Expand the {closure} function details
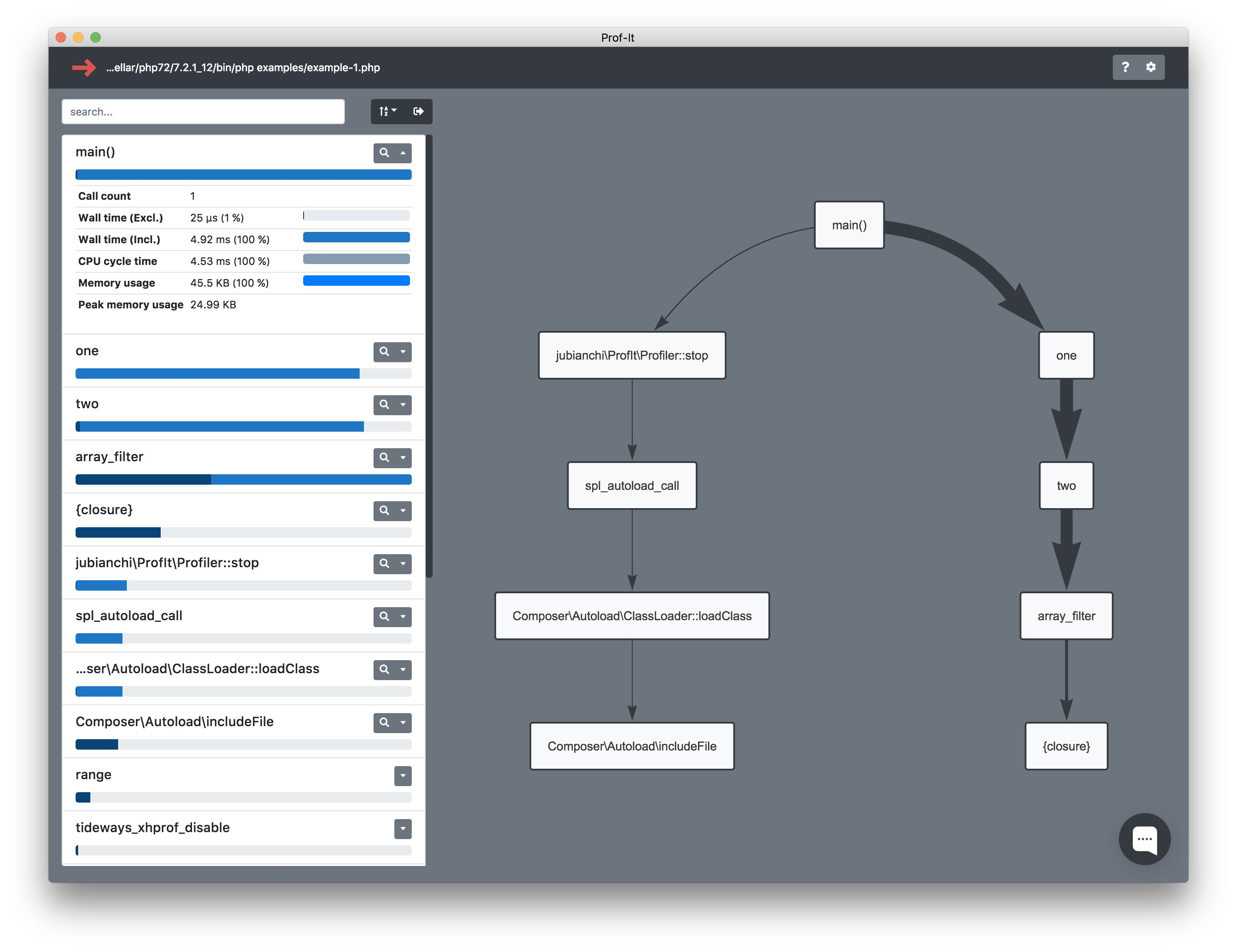1237x952 pixels. [403, 510]
